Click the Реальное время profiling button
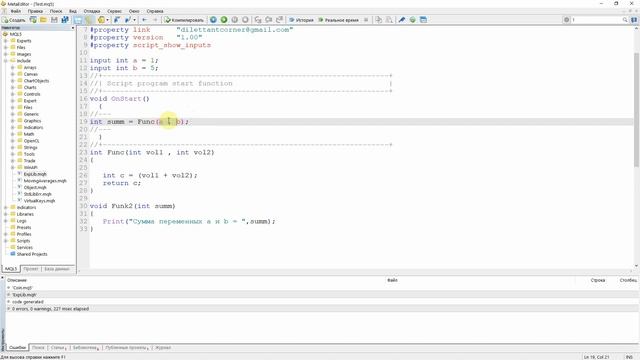Screen dimensions: 640x360 click(x=338, y=20)
